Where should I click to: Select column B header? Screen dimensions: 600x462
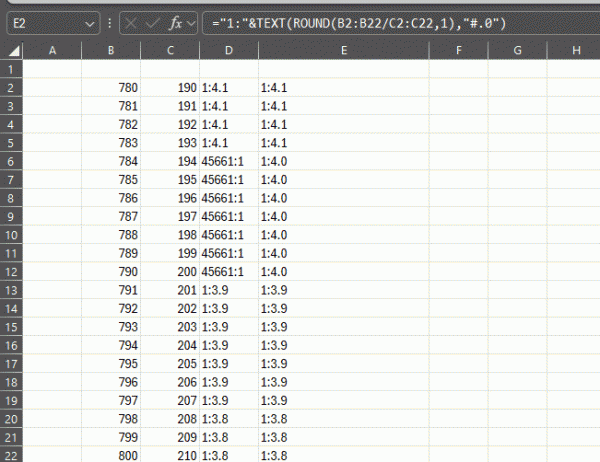tap(111, 50)
